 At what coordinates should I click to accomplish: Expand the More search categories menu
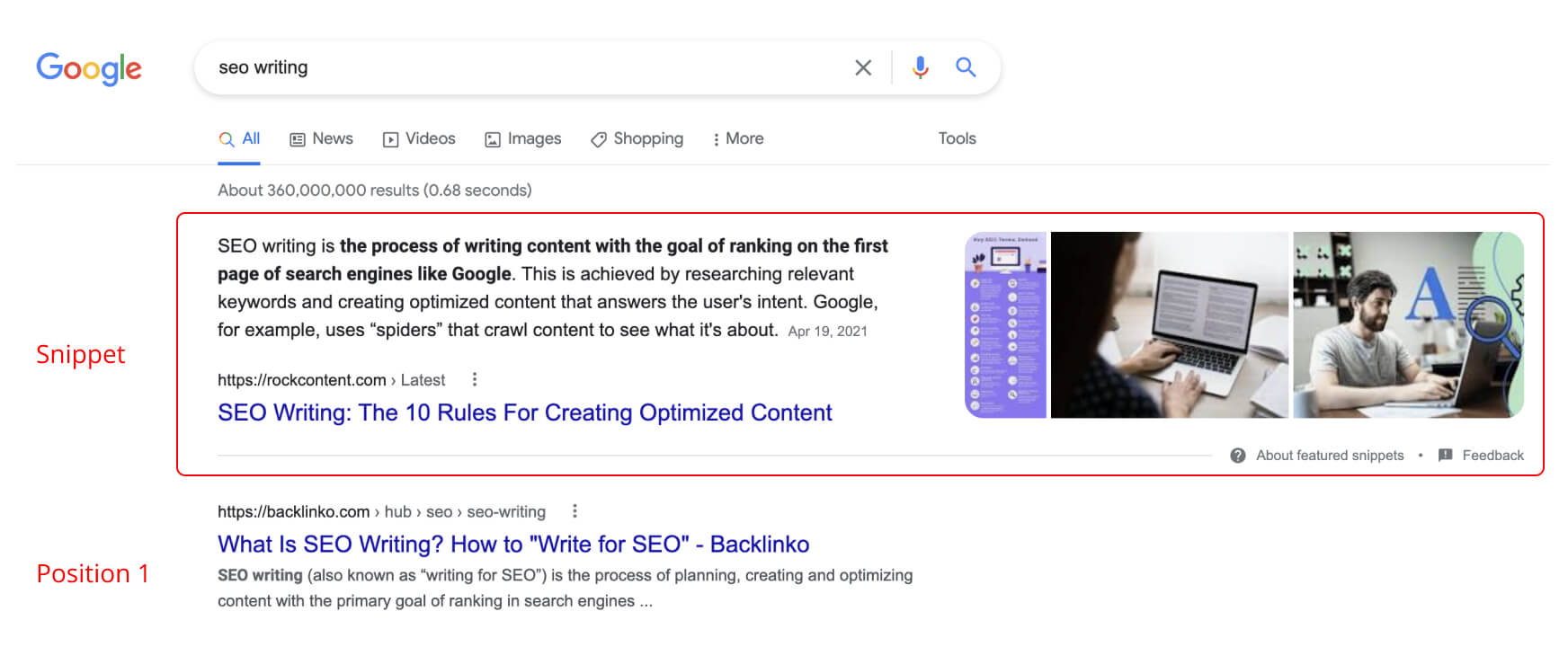[x=738, y=139]
